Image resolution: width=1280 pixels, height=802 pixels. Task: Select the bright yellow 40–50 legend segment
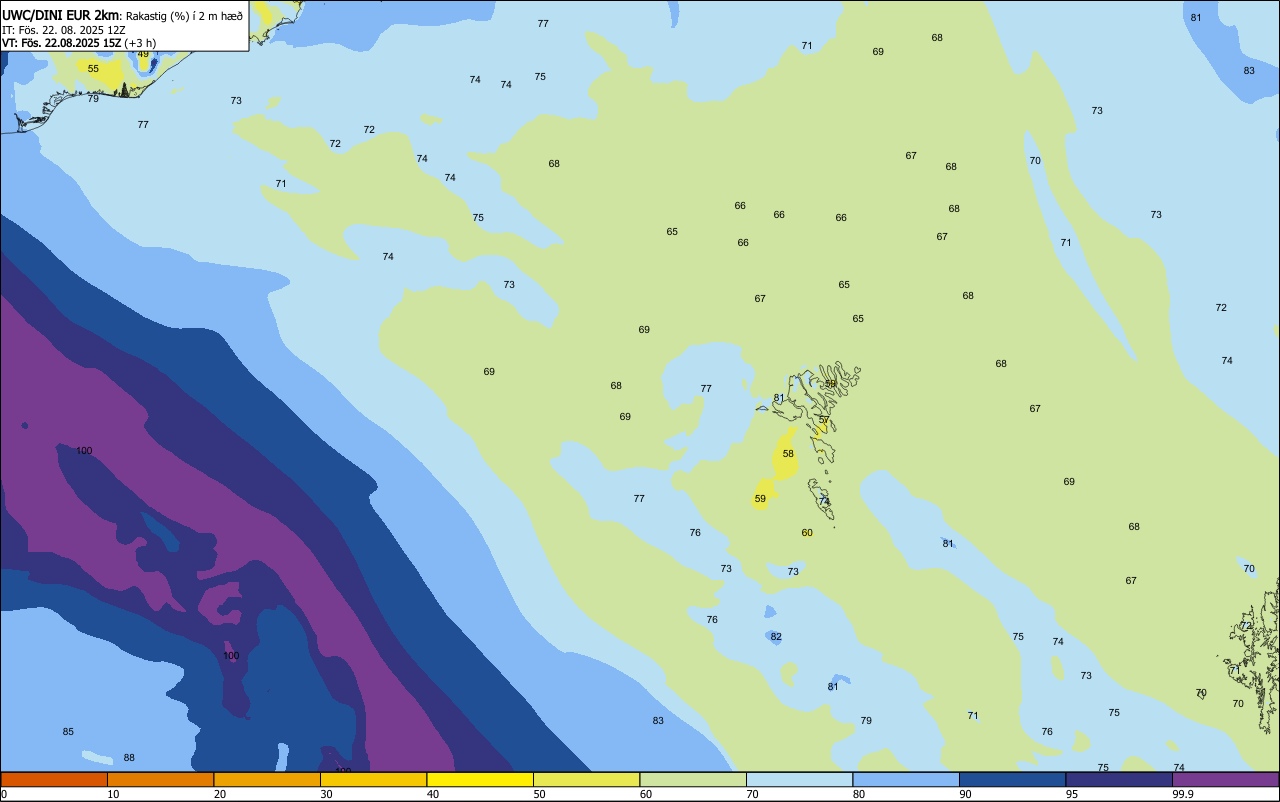tap(480, 779)
